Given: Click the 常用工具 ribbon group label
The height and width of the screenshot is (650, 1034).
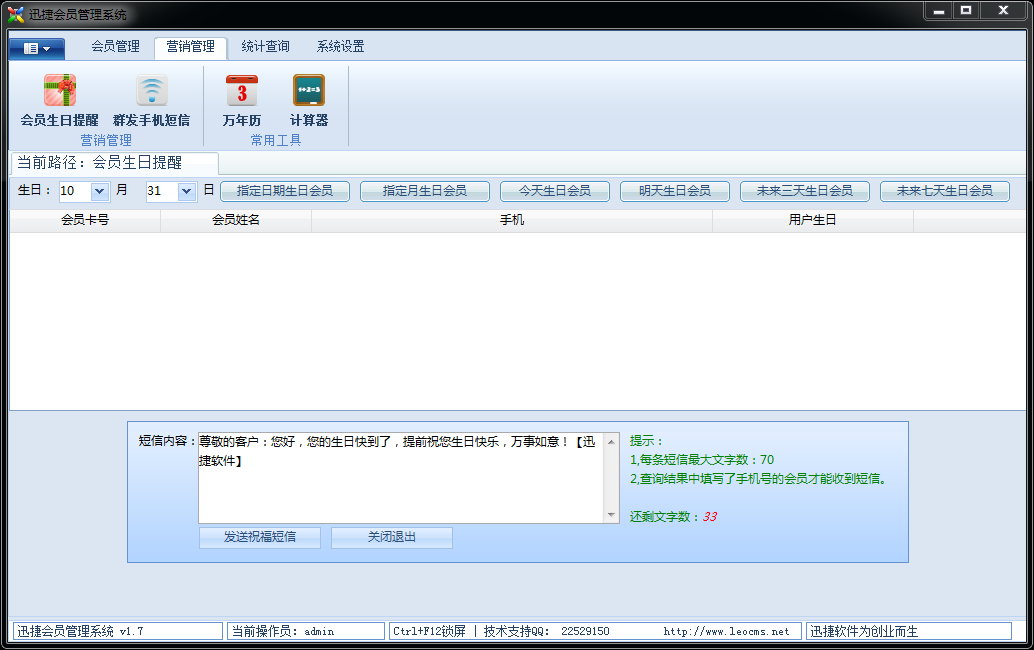Looking at the screenshot, I should (x=276, y=140).
